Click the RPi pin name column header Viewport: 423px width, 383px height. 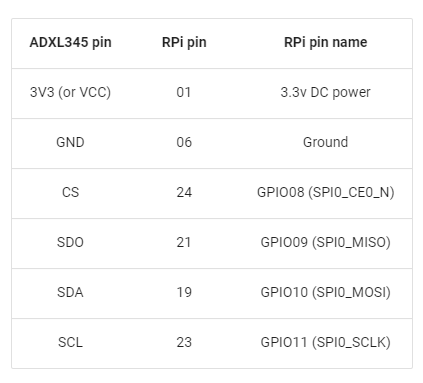click(325, 43)
